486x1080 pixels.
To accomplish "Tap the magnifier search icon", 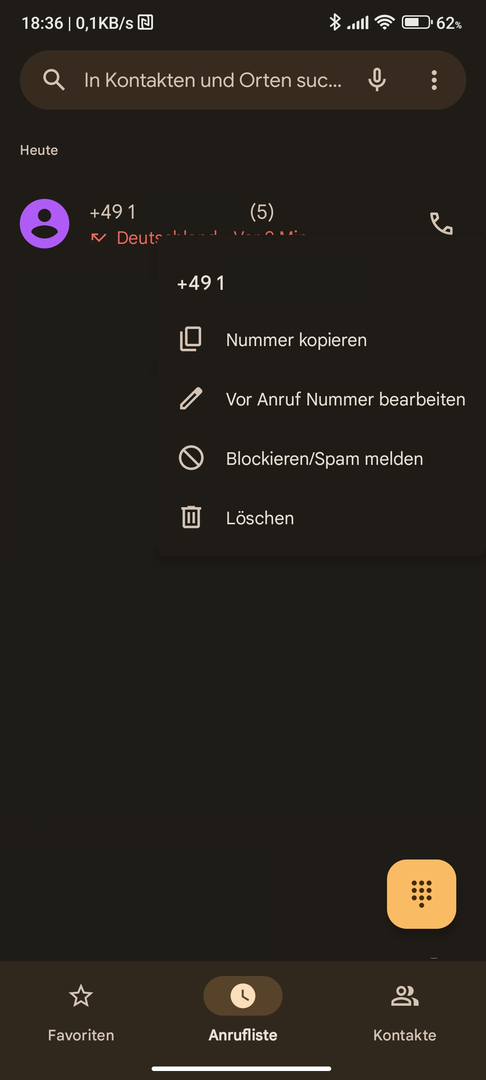I will pos(54,80).
